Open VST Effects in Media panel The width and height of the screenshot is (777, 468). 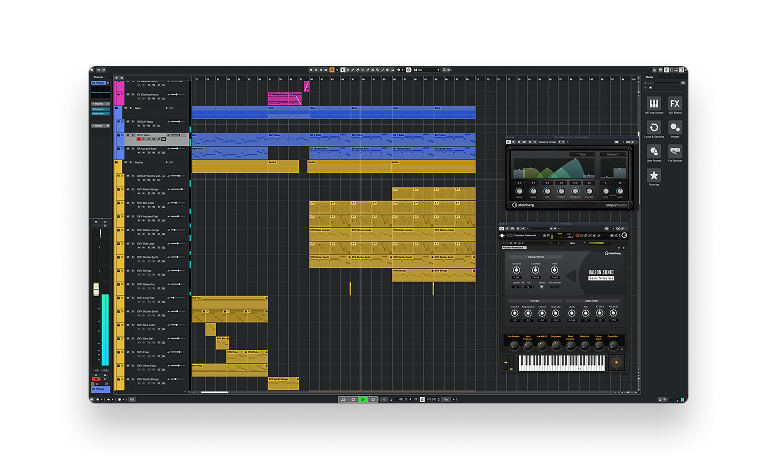point(674,104)
